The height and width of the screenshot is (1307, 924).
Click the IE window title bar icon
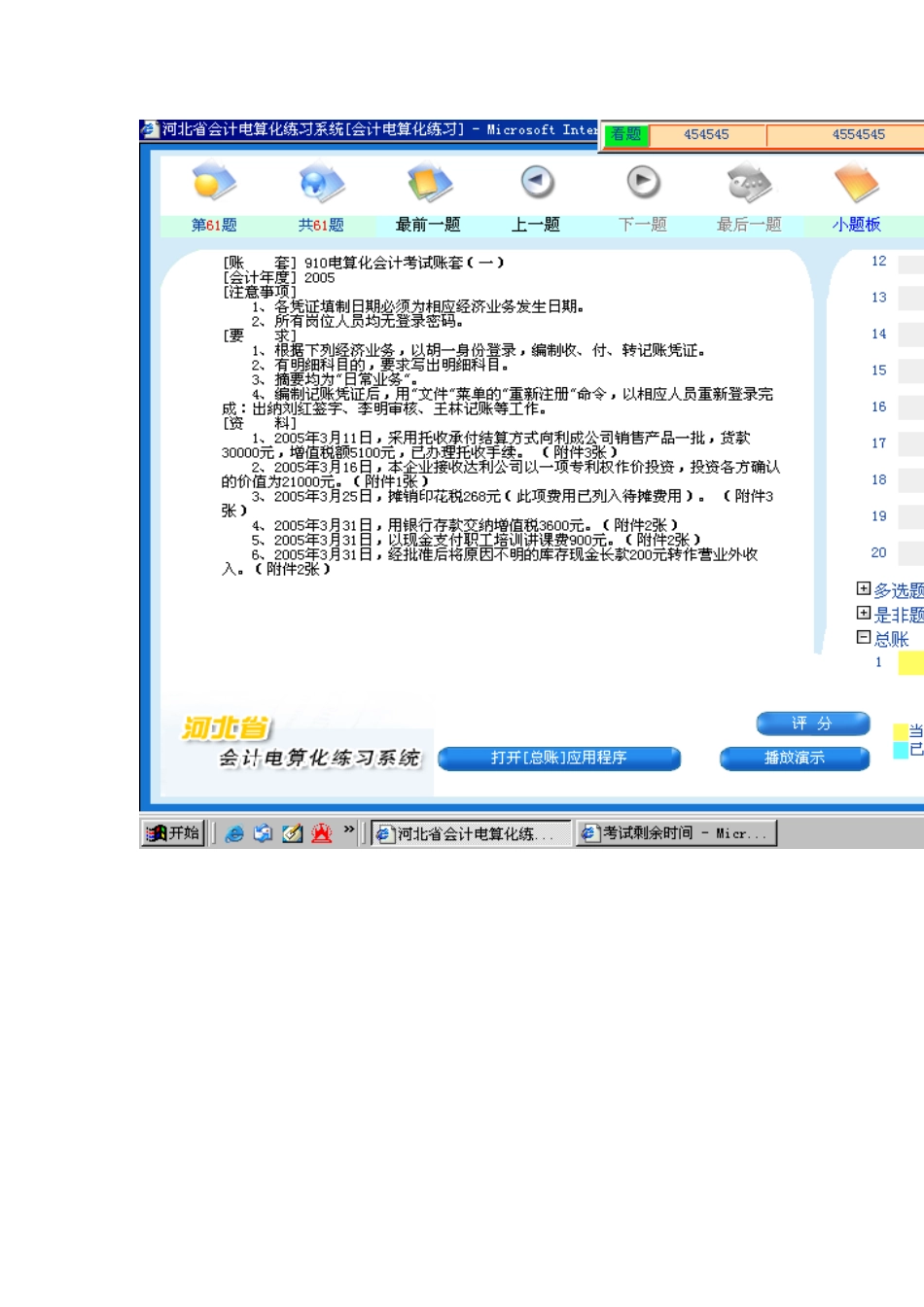[x=150, y=129]
